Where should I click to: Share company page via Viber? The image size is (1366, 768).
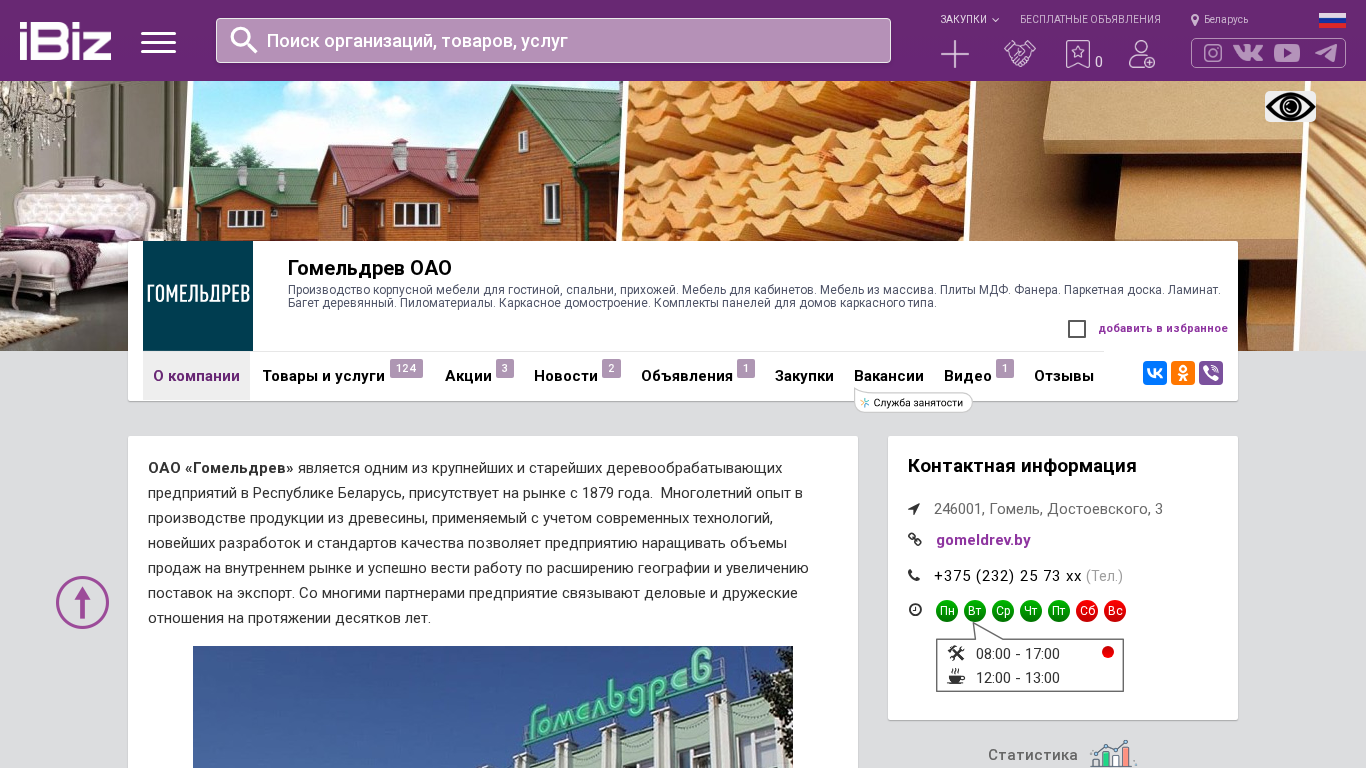pos(1211,373)
